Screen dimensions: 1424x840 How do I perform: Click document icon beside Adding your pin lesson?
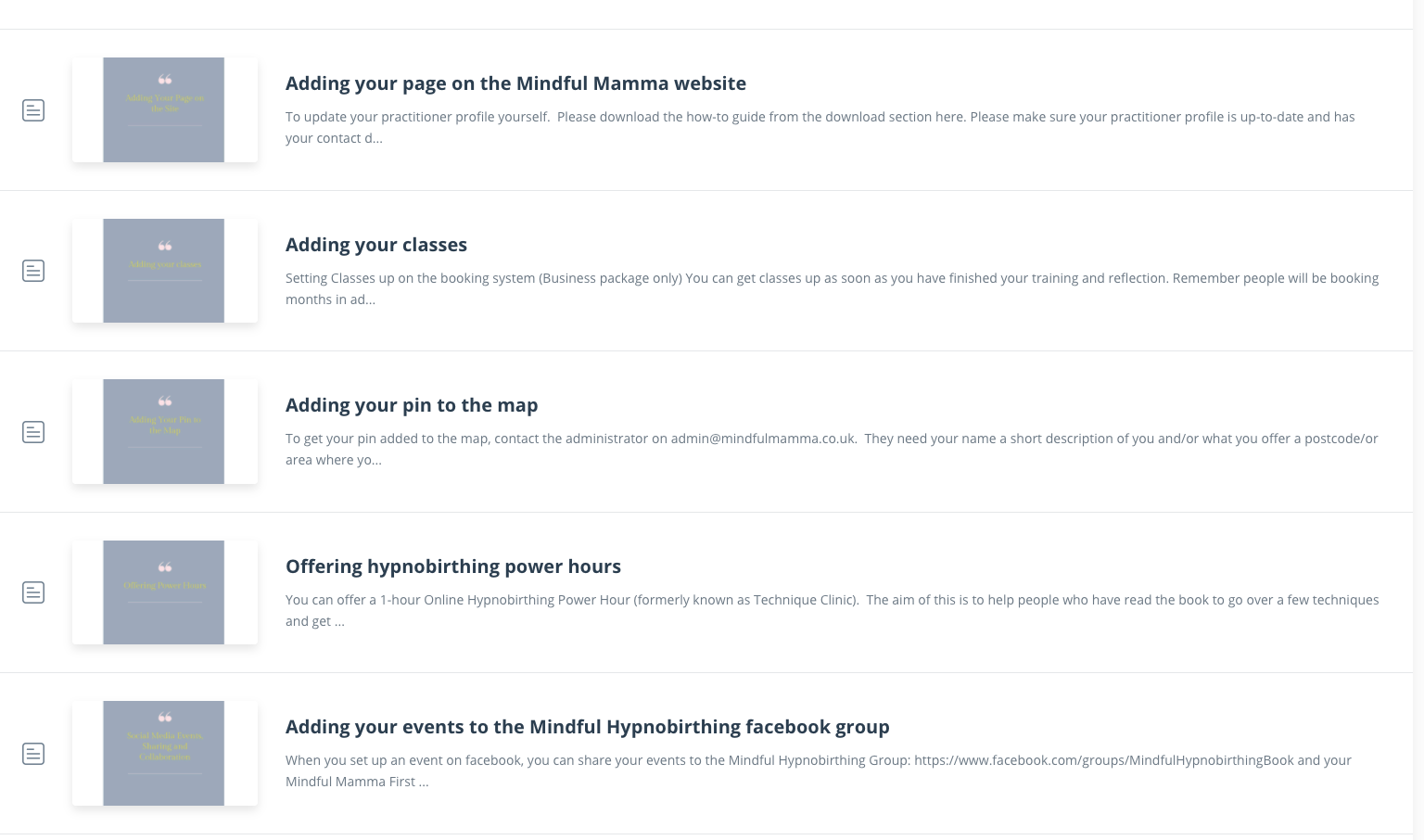(x=33, y=432)
